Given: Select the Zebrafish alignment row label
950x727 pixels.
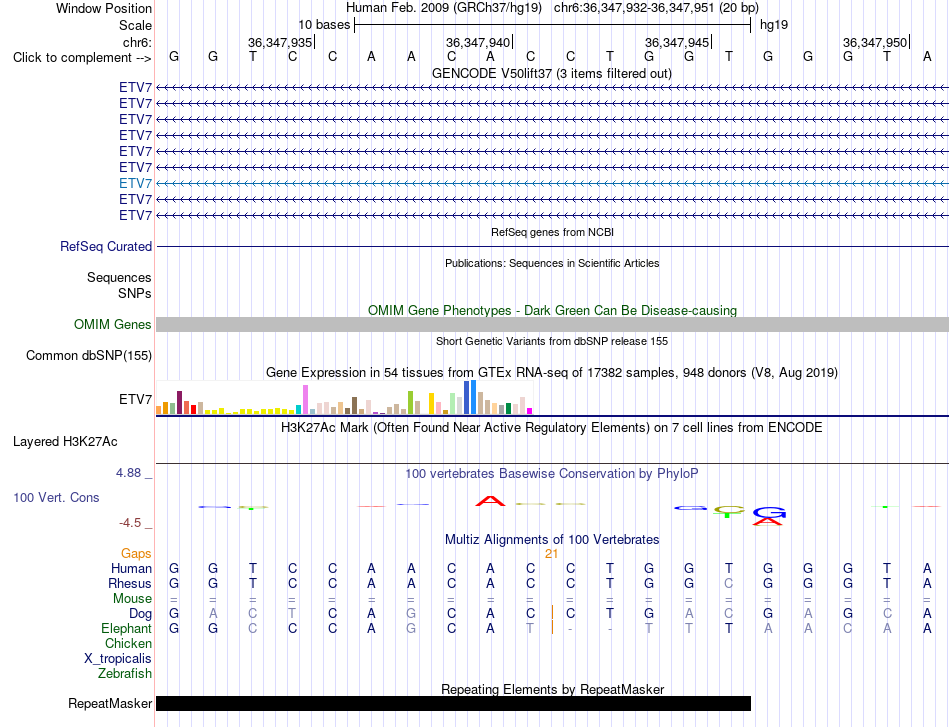Looking at the screenshot, I should pyautogui.click(x=125, y=673).
